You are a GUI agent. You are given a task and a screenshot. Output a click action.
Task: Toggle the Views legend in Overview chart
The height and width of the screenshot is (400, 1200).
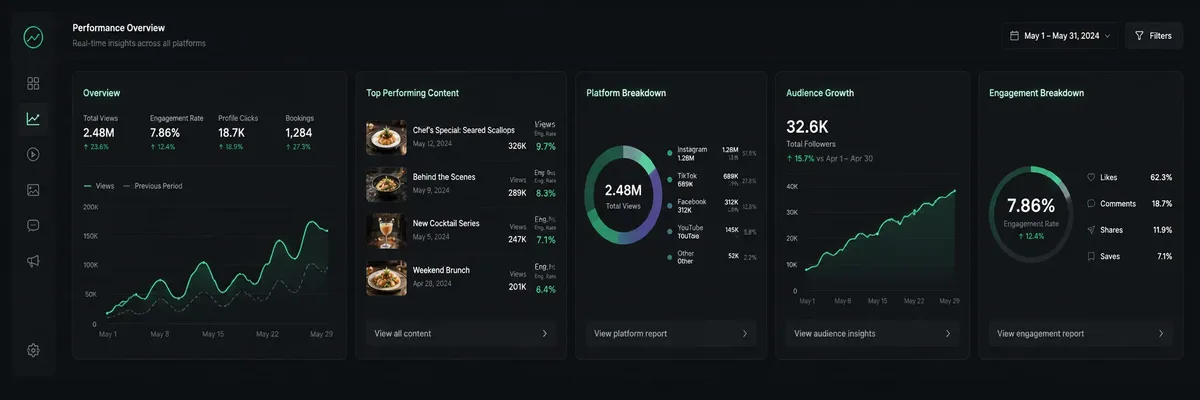coord(100,185)
